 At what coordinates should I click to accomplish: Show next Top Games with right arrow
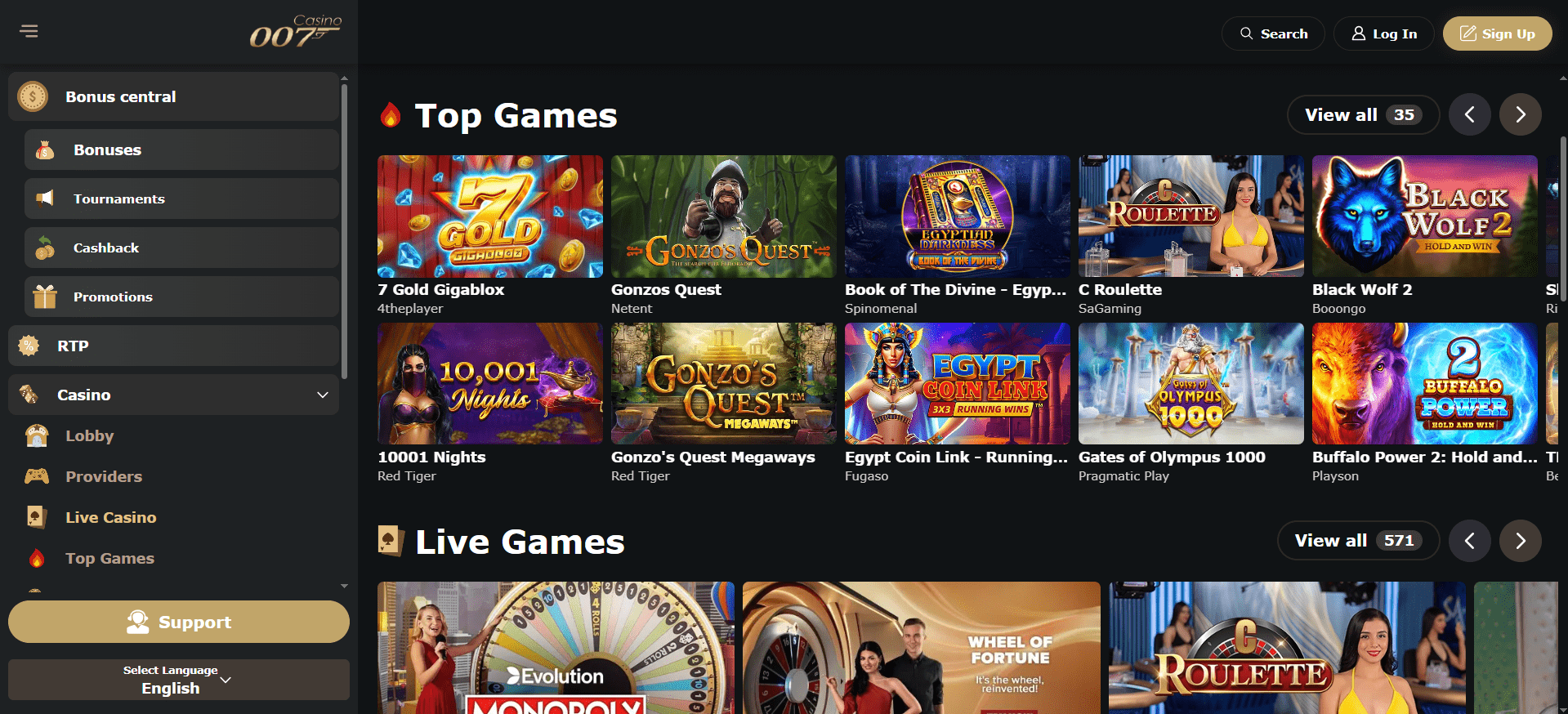coord(1521,114)
